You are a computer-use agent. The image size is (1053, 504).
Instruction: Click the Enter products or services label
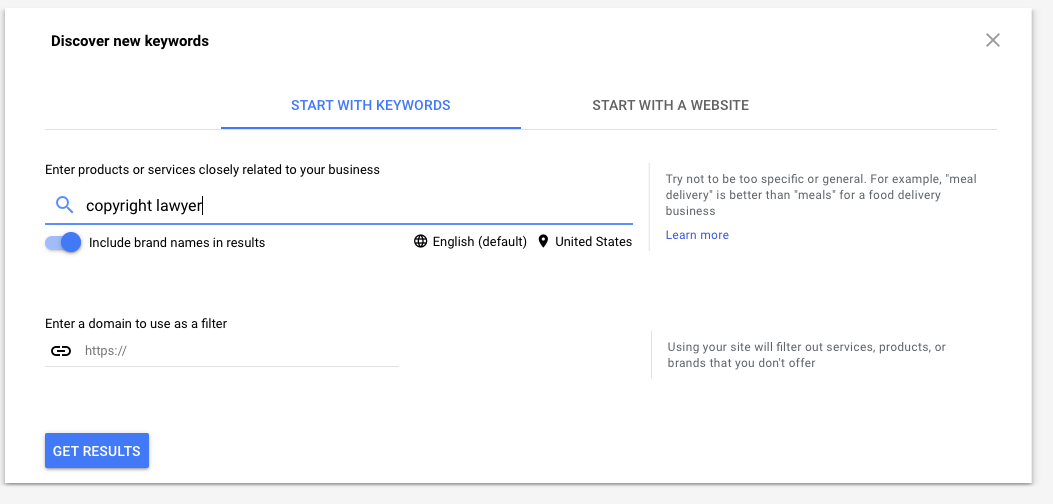212,169
